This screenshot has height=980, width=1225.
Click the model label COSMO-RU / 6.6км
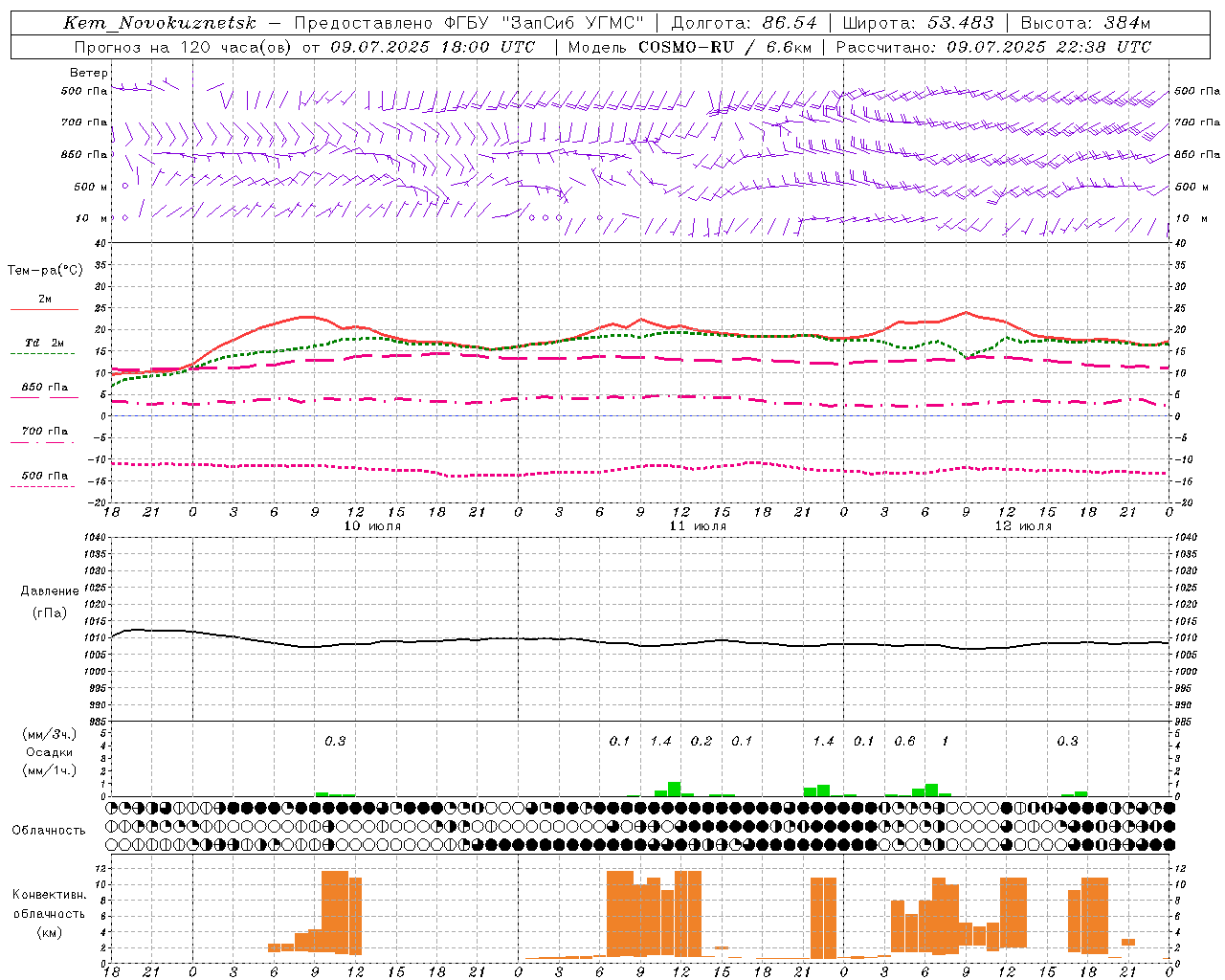pyautogui.click(x=724, y=47)
